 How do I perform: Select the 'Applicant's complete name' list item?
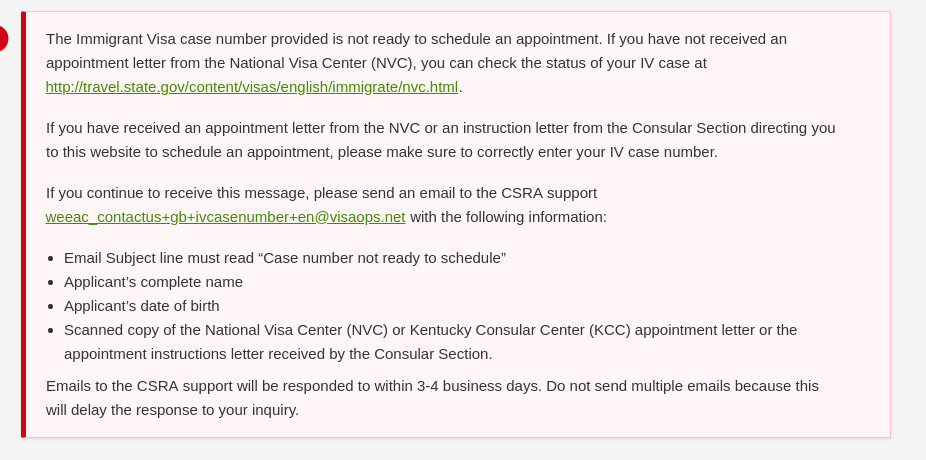pyautogui.click(x=154, y=282)
